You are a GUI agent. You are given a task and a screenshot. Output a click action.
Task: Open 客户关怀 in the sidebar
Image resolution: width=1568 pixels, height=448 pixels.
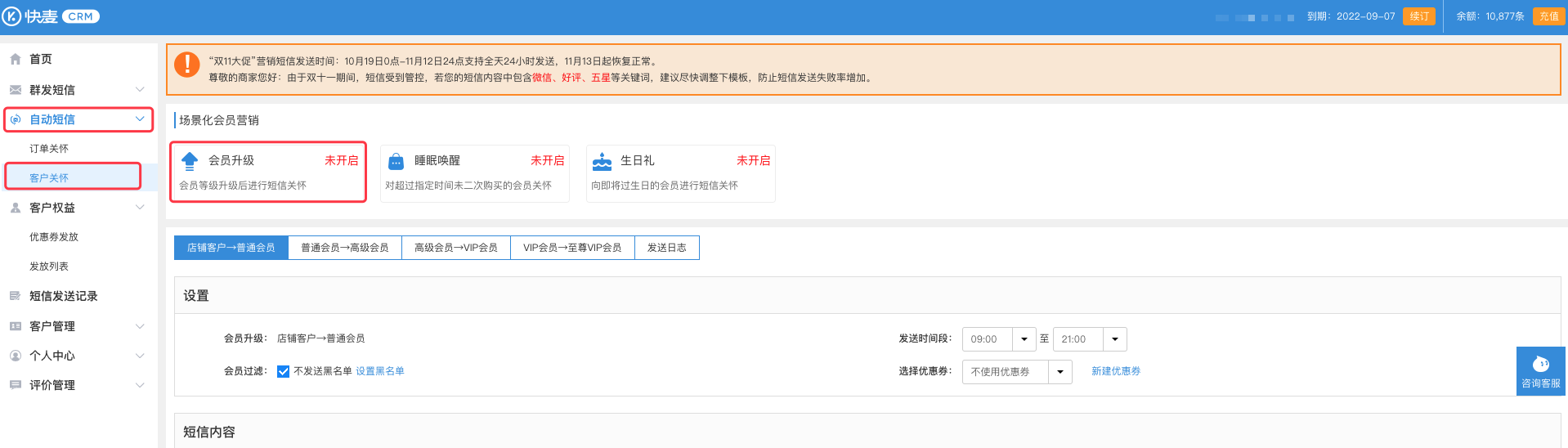(49, 178)
